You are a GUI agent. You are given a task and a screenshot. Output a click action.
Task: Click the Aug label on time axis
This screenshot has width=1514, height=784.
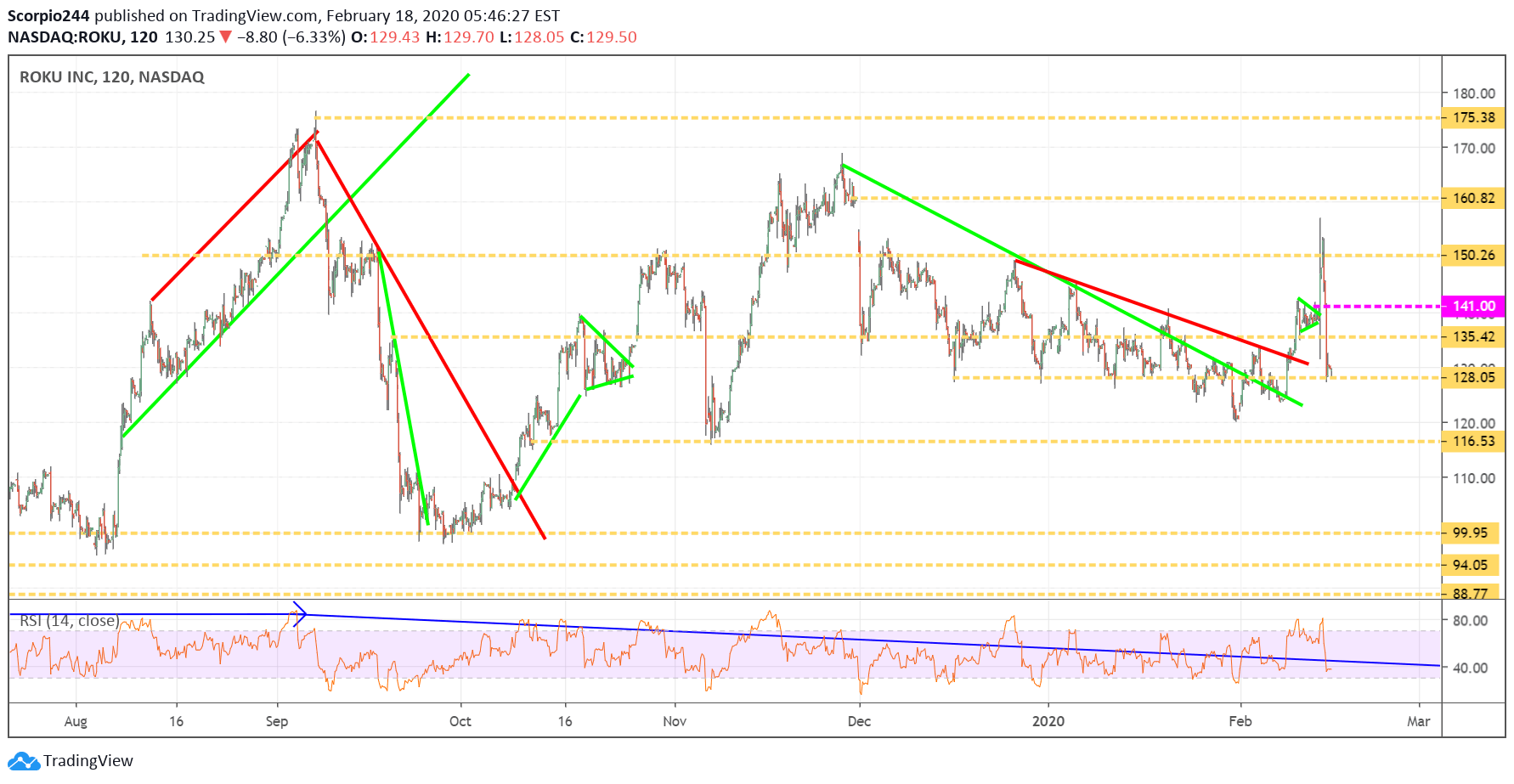pyautogui.click(x=76, y=721)
